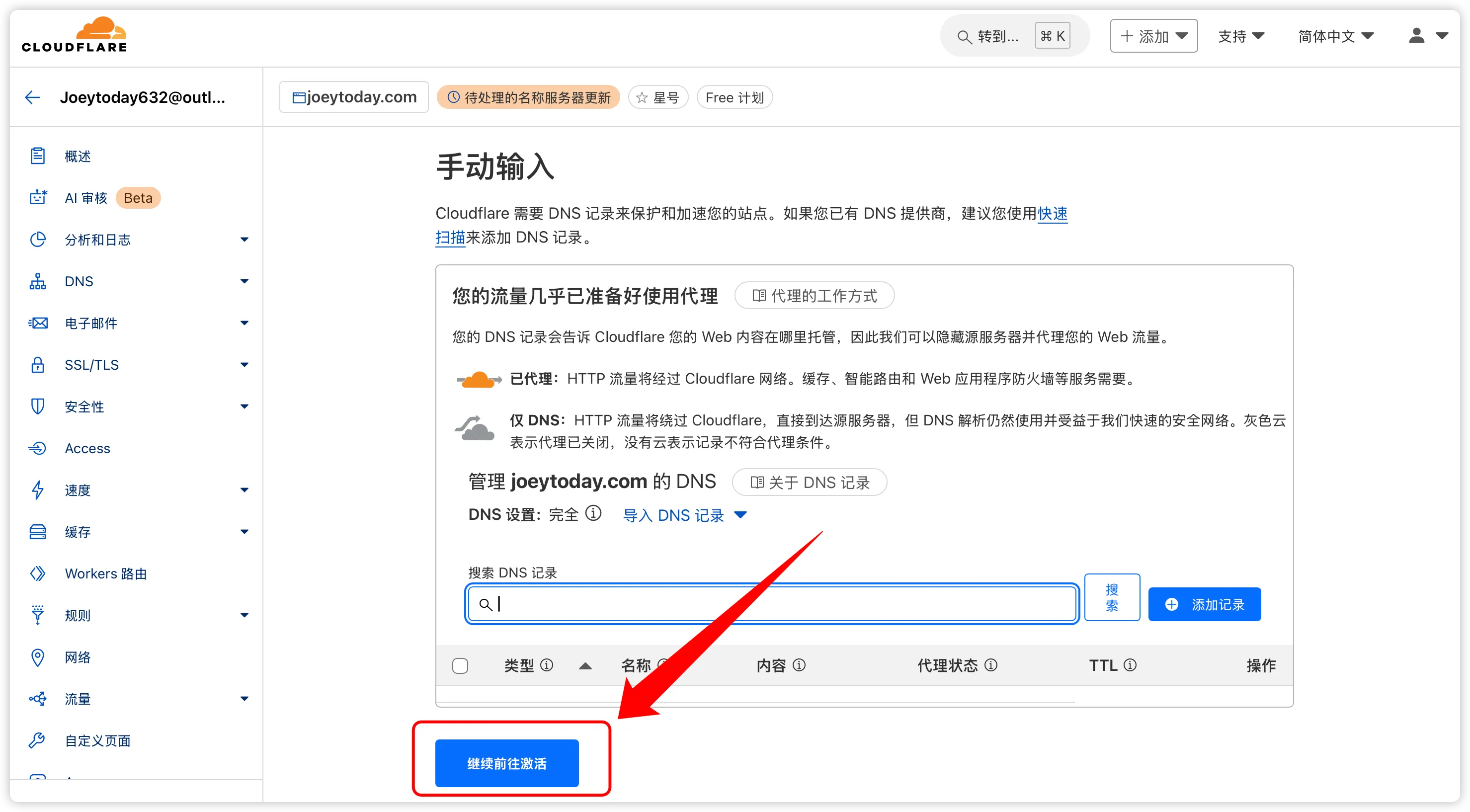
Task: Click info icon beside DNS 设置 完全
Action: pyautogui.click(x=593, y=513)
